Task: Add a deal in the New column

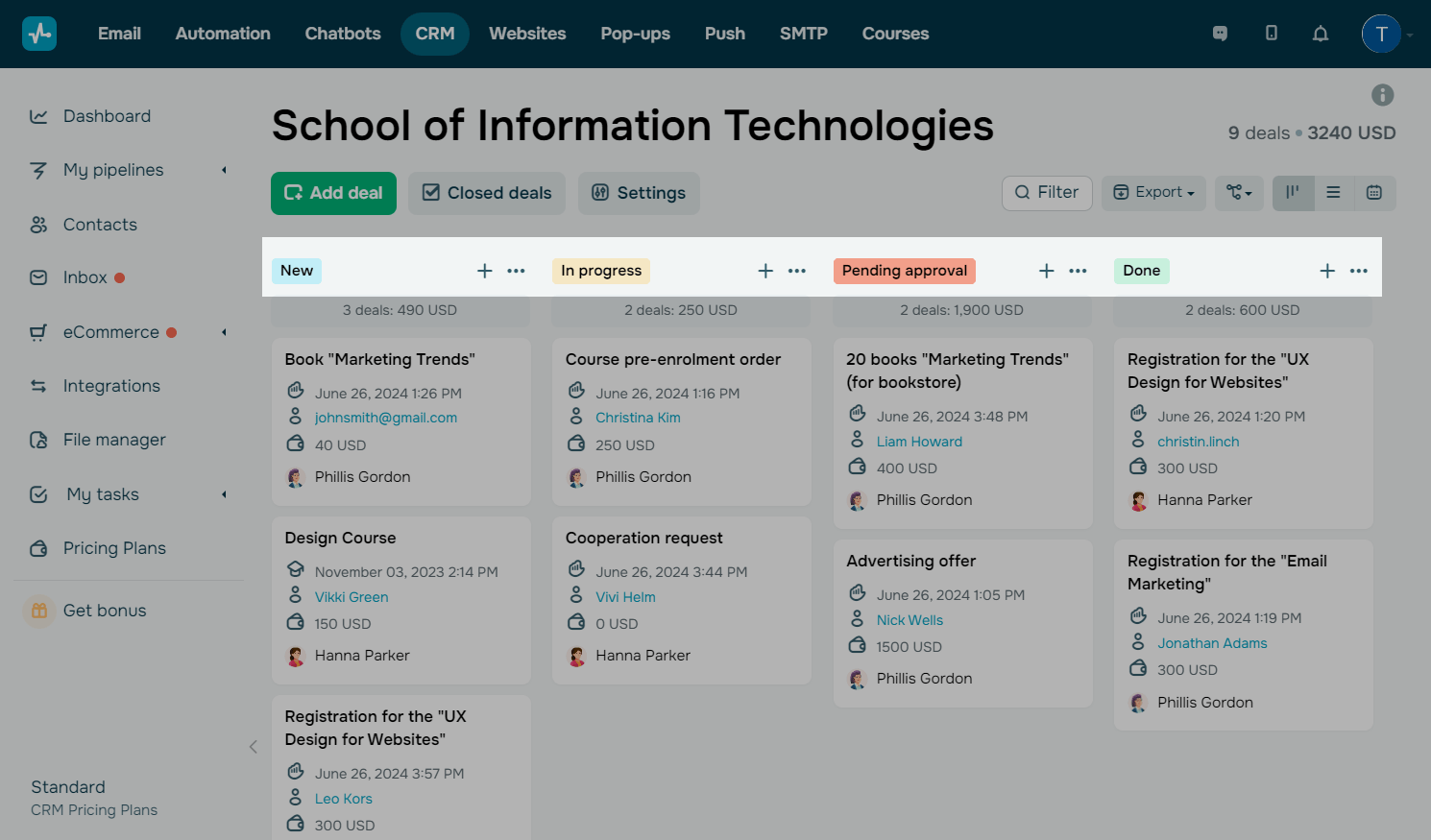Action: (485, 271)
